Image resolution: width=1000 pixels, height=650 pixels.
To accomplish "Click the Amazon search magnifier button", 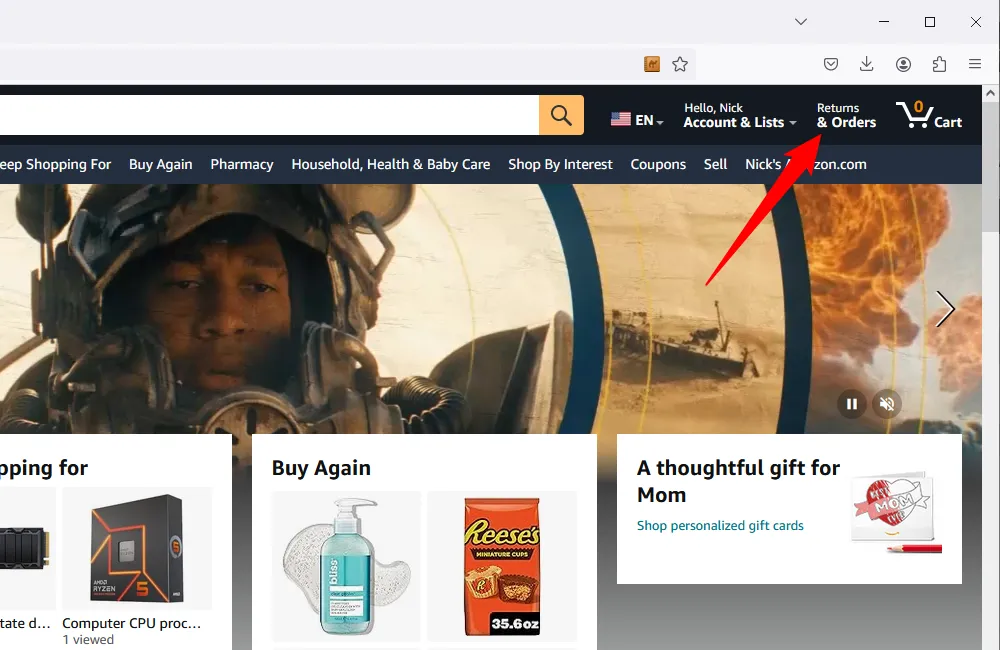I will [561, 115].
